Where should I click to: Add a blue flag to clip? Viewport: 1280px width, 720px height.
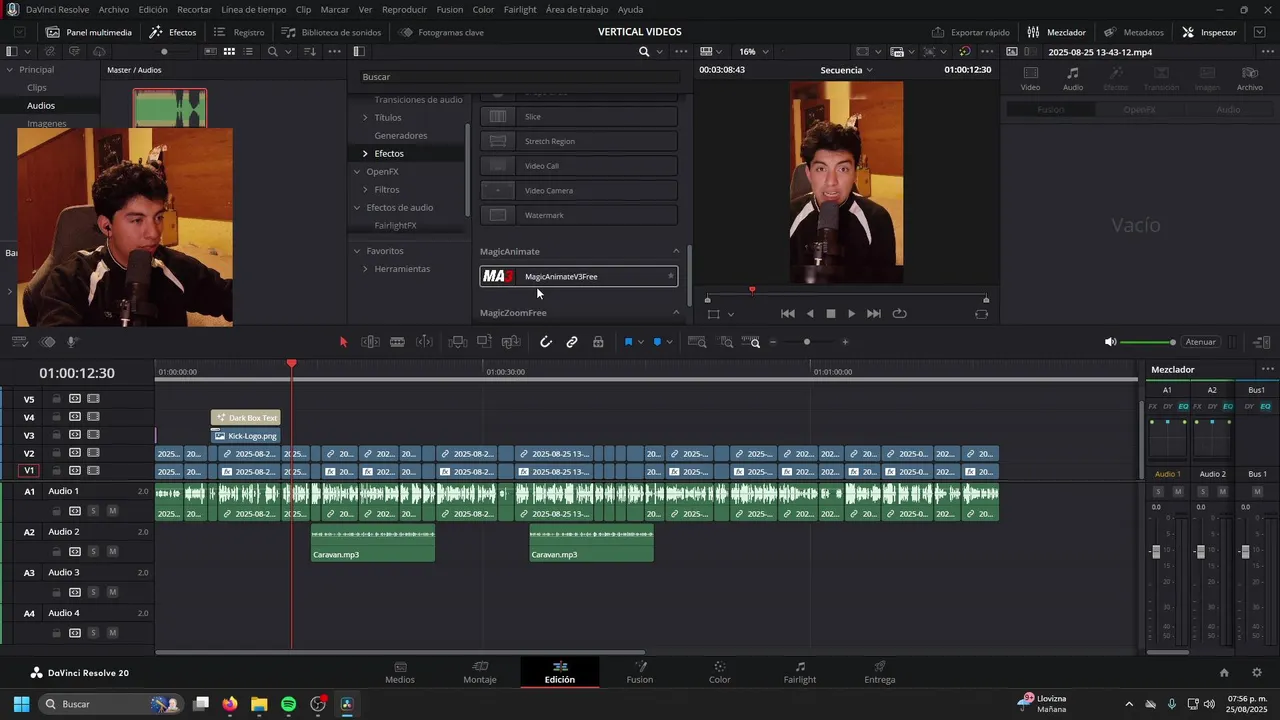(628, 342)
